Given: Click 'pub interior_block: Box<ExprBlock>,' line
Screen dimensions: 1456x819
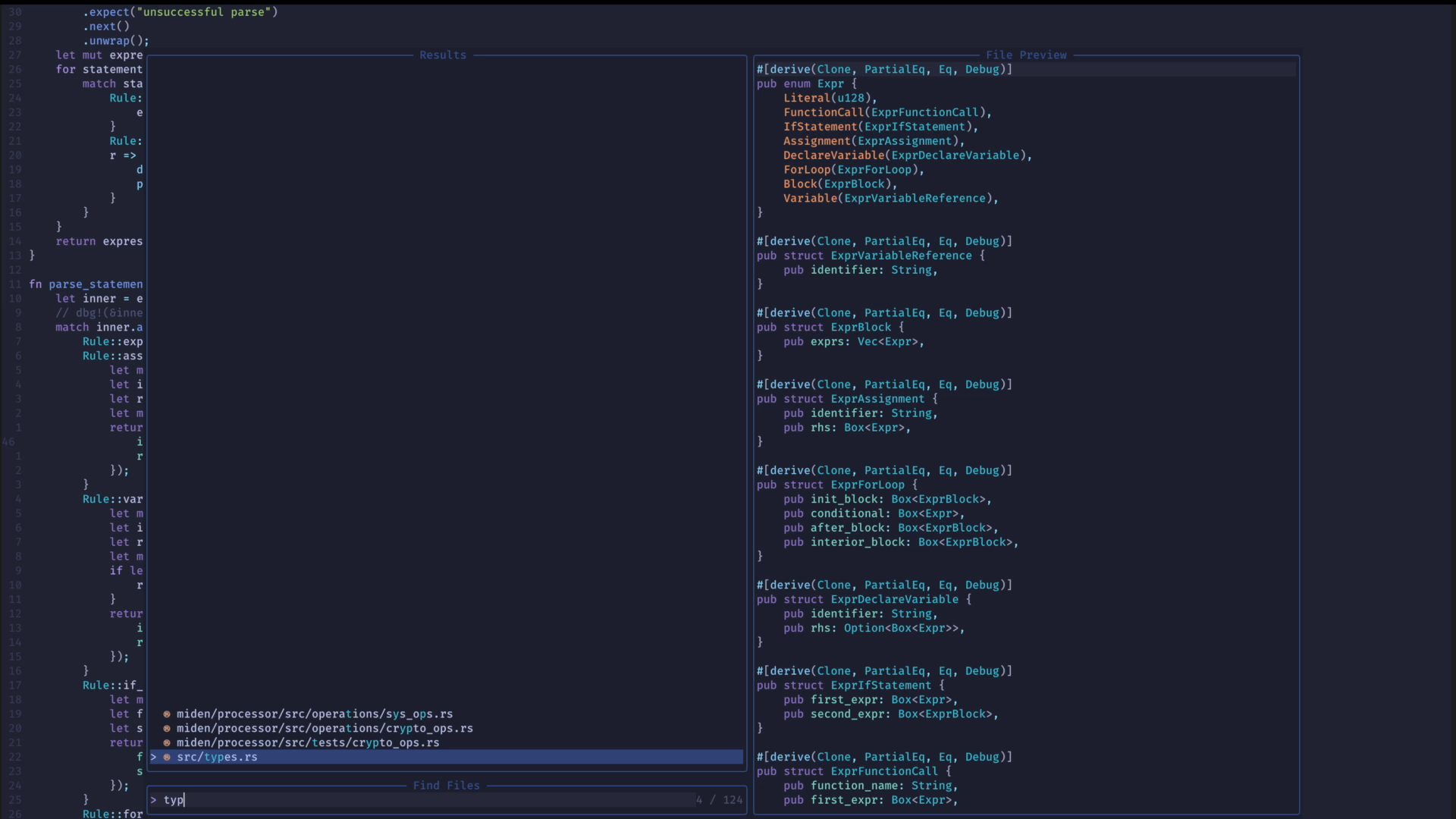Looking at the screenshot, I should (901, 542).
